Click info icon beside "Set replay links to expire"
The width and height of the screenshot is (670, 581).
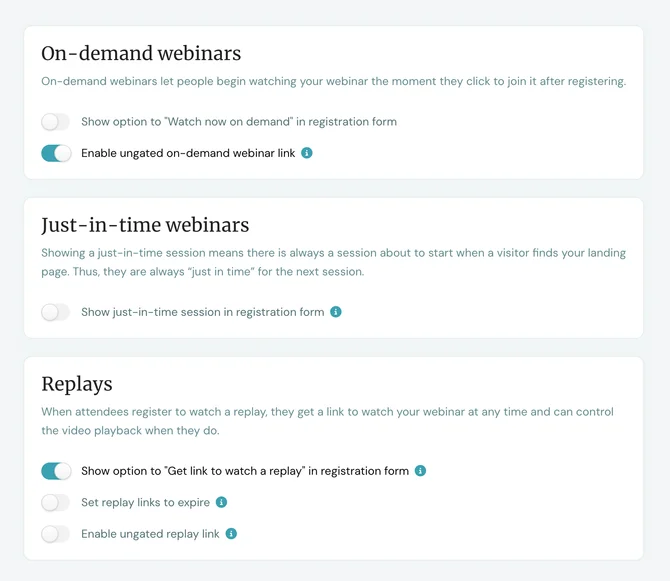[222, 502]
